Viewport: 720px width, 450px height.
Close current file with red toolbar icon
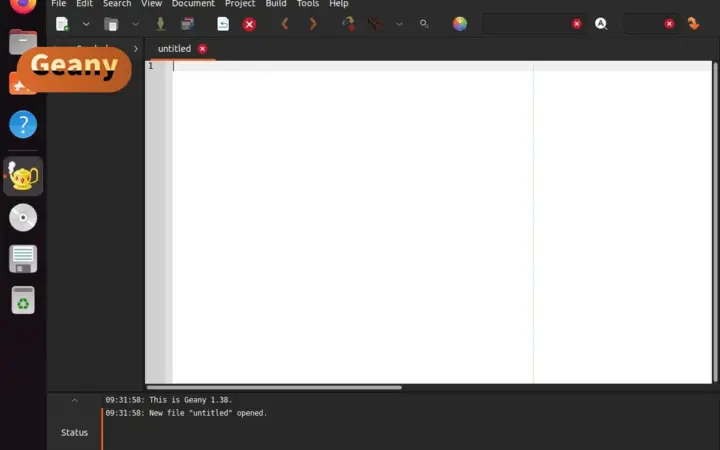249,24
